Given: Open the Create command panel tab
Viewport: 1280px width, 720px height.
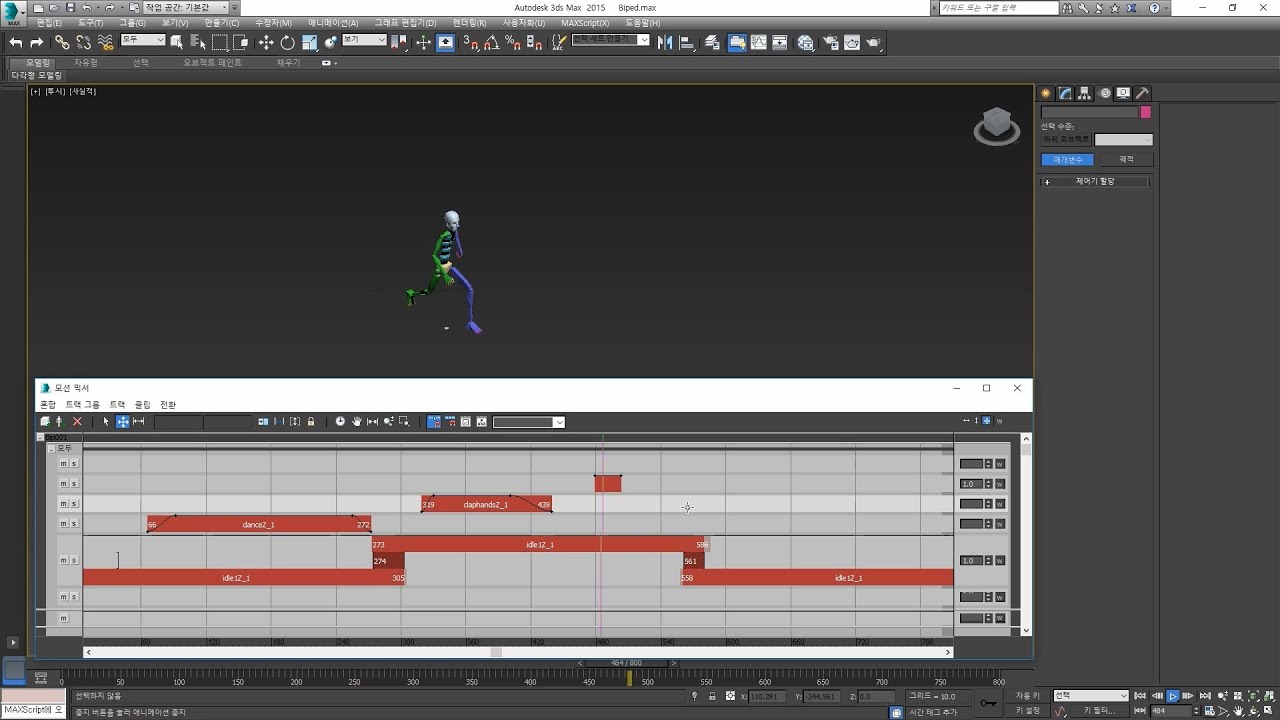Looking at the screenshot, I should pos(1046,93).
